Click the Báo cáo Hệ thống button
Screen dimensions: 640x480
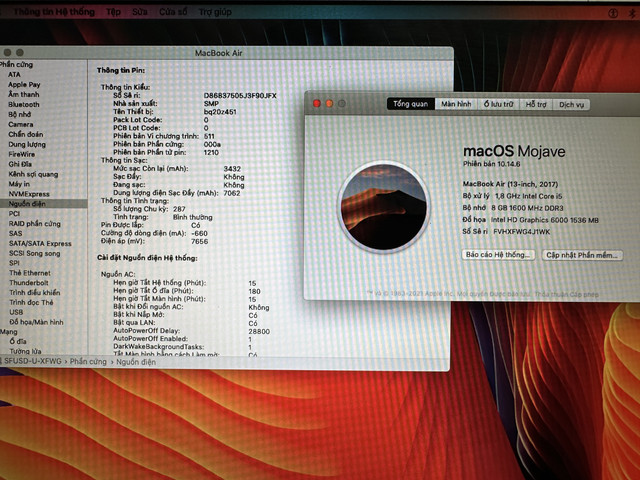[x=498, y=255]
